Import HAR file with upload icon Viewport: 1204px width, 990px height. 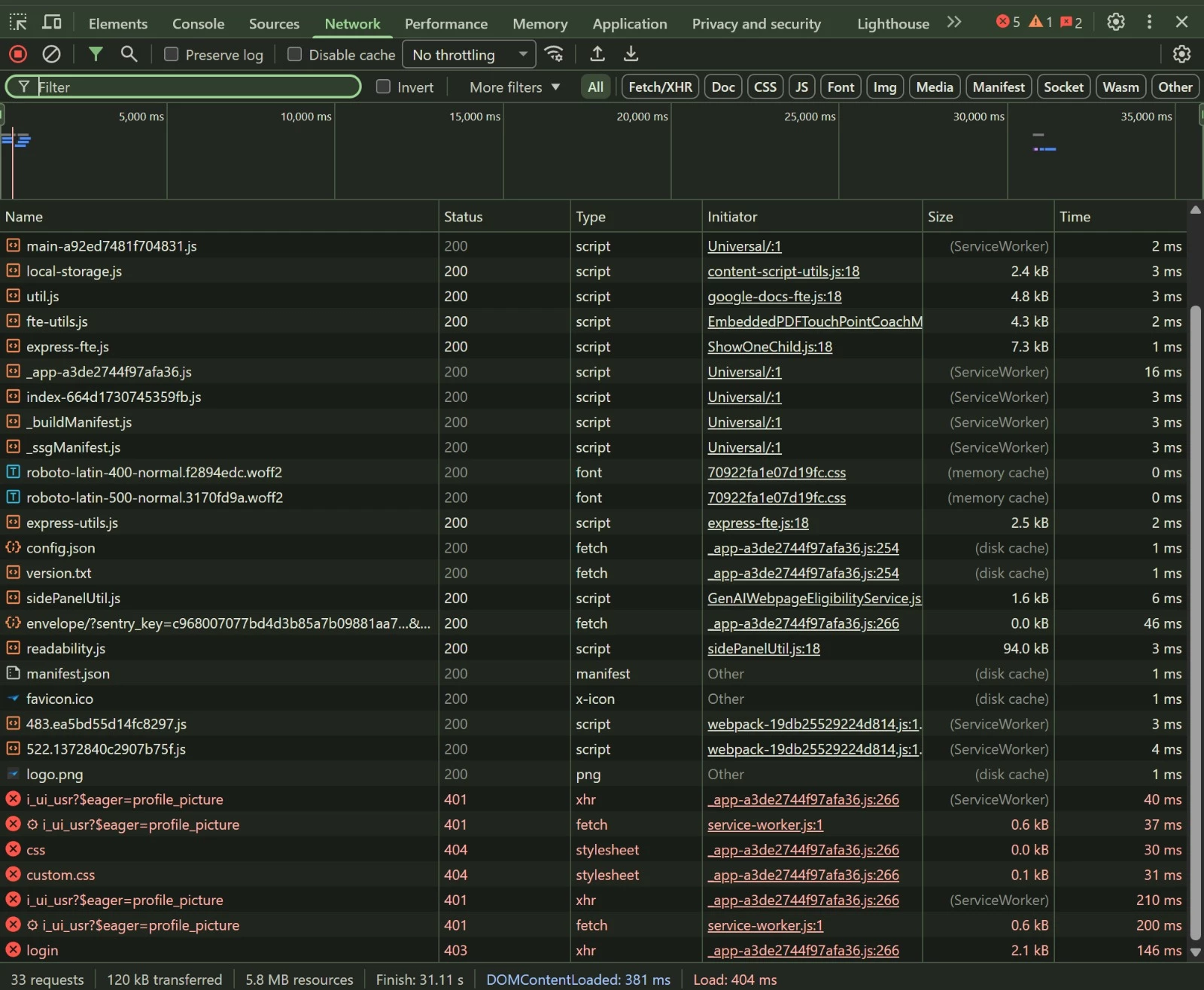pyautogui.click(x=597, y=54)
